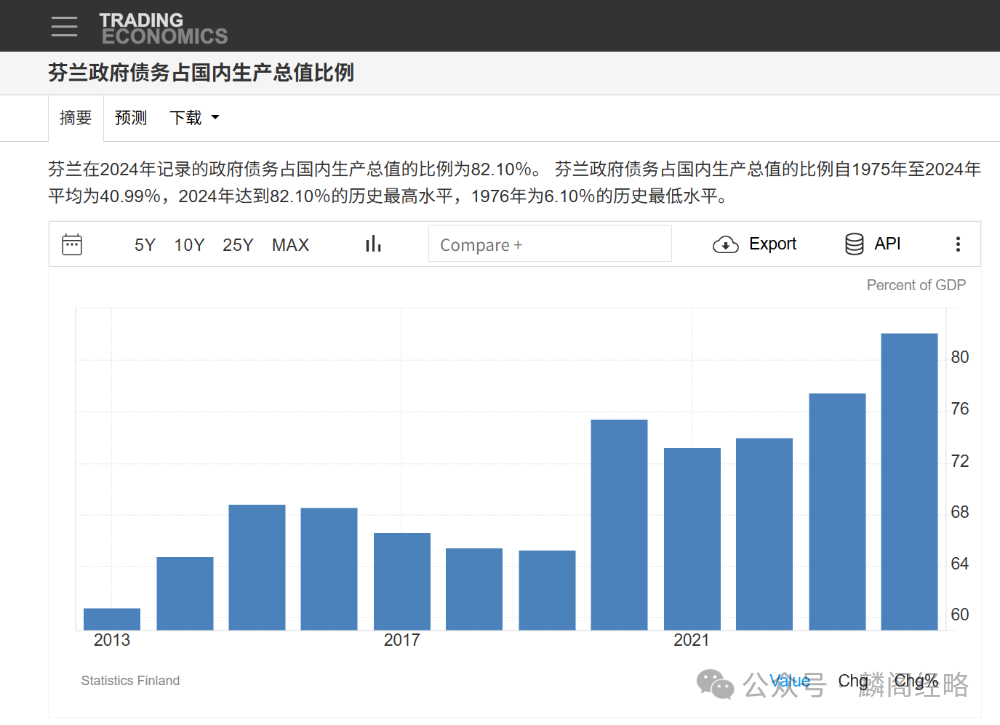Open the Export download menu
1000x725 pixels.
[x=755, y=243]
